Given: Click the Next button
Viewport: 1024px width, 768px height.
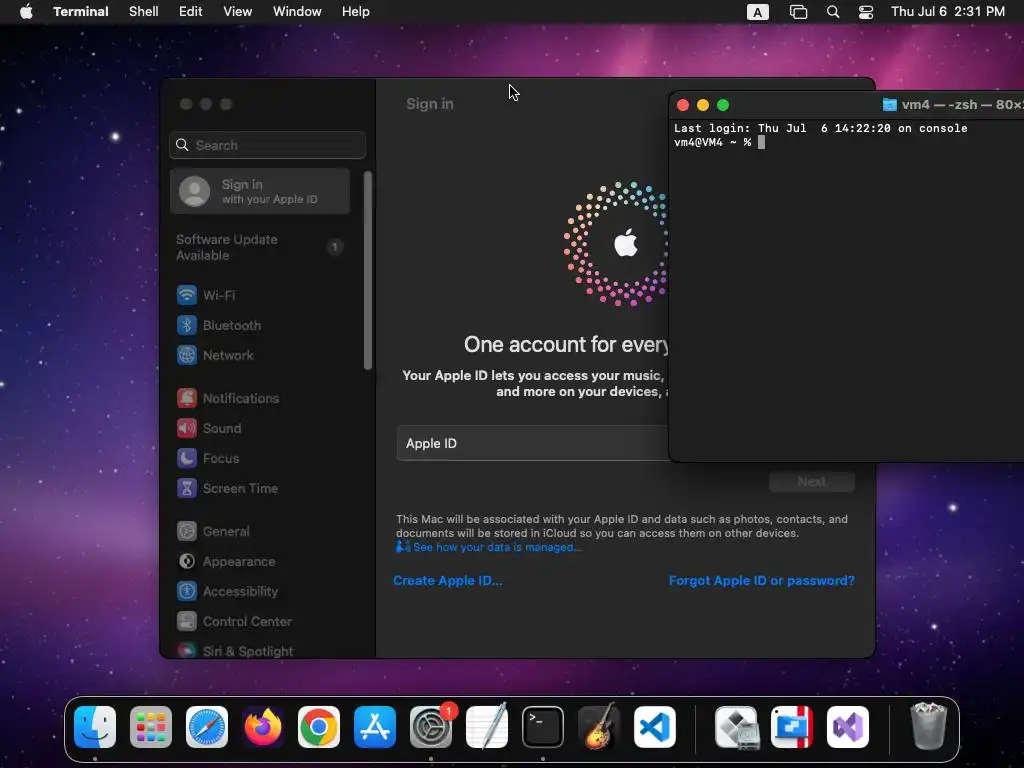Looking at the screenshot, I should click(812, 482).
